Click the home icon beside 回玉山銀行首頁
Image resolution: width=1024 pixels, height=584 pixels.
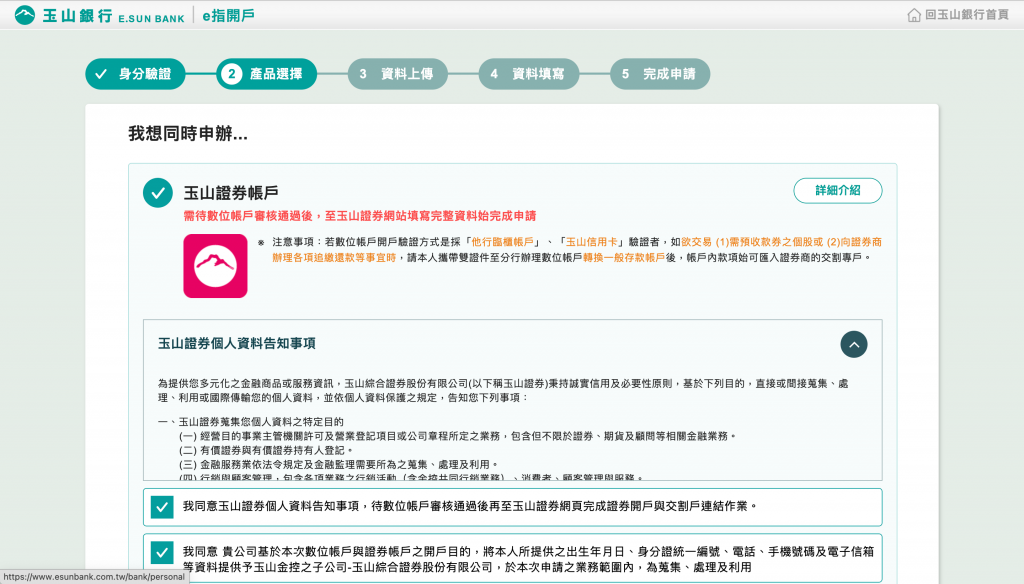coord(914,15)
